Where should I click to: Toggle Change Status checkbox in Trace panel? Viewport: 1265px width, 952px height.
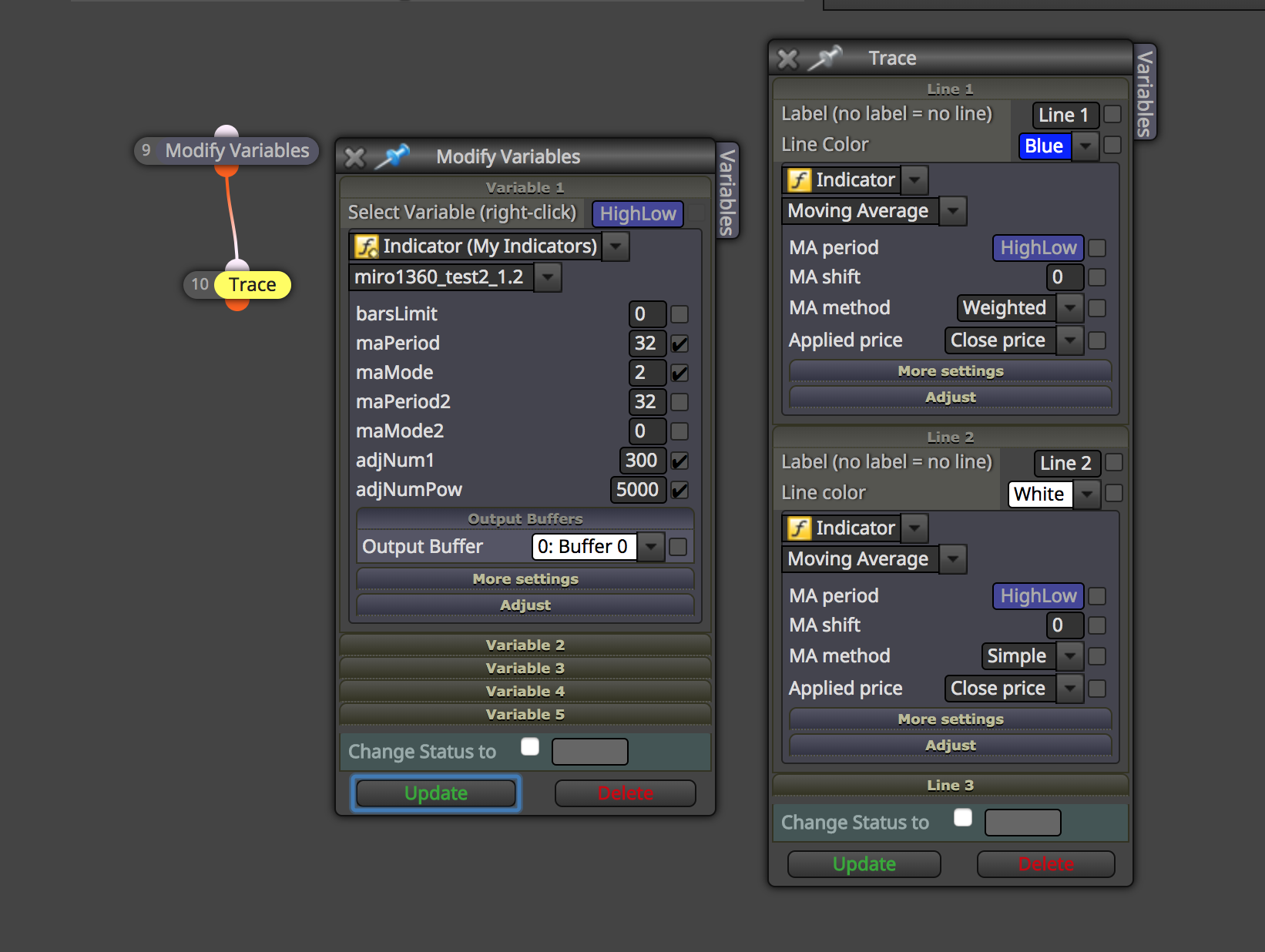pos(963,817)
